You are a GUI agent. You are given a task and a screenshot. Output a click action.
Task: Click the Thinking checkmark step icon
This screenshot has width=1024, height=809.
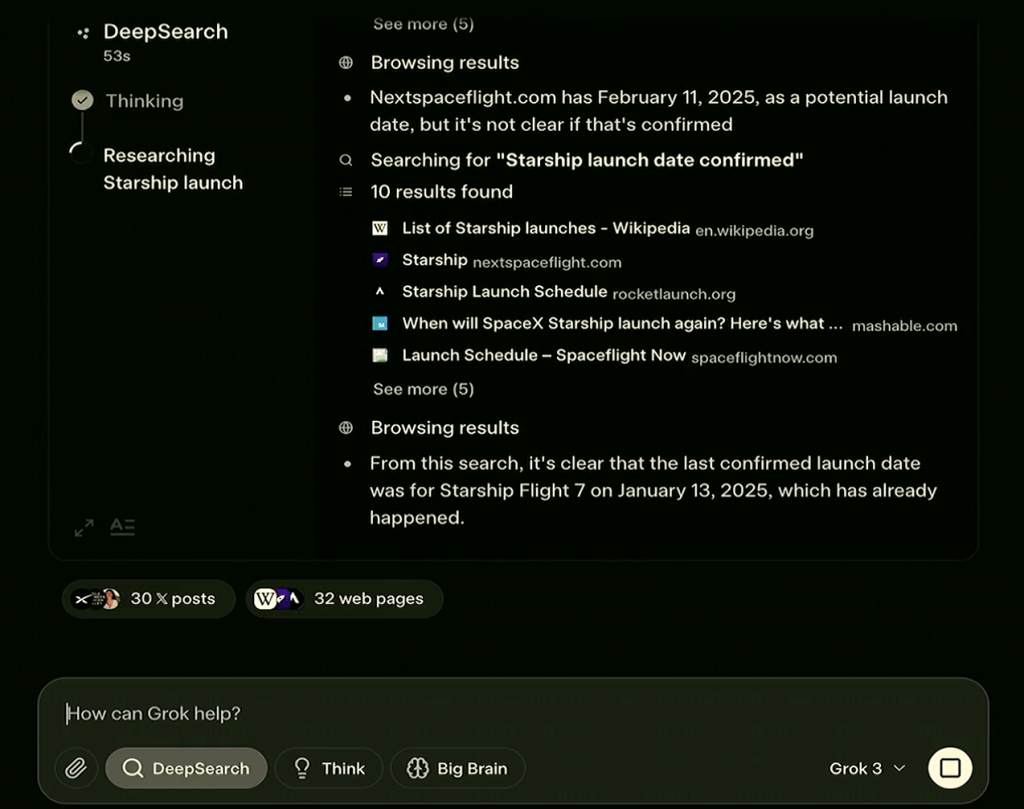[83, 101]
